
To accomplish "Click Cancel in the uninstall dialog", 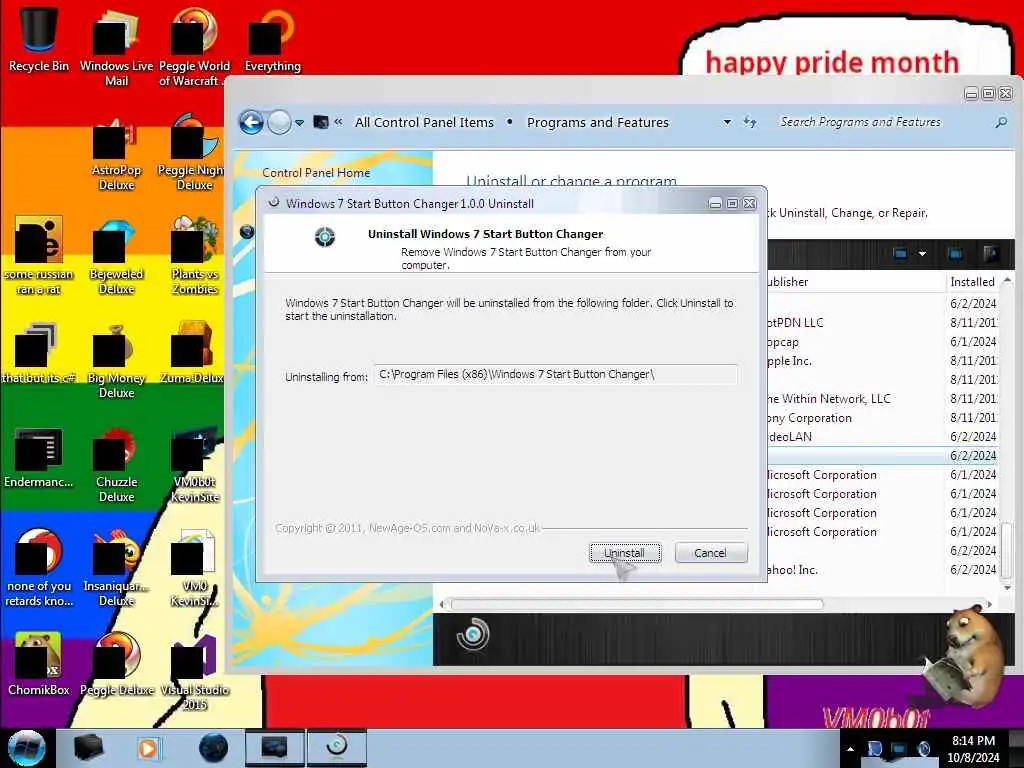I will [x=711, y=553].
